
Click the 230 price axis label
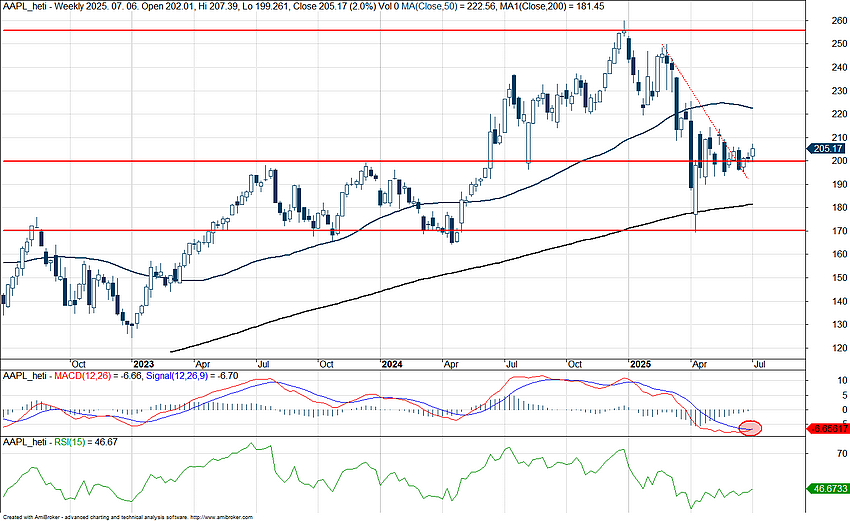839,91
